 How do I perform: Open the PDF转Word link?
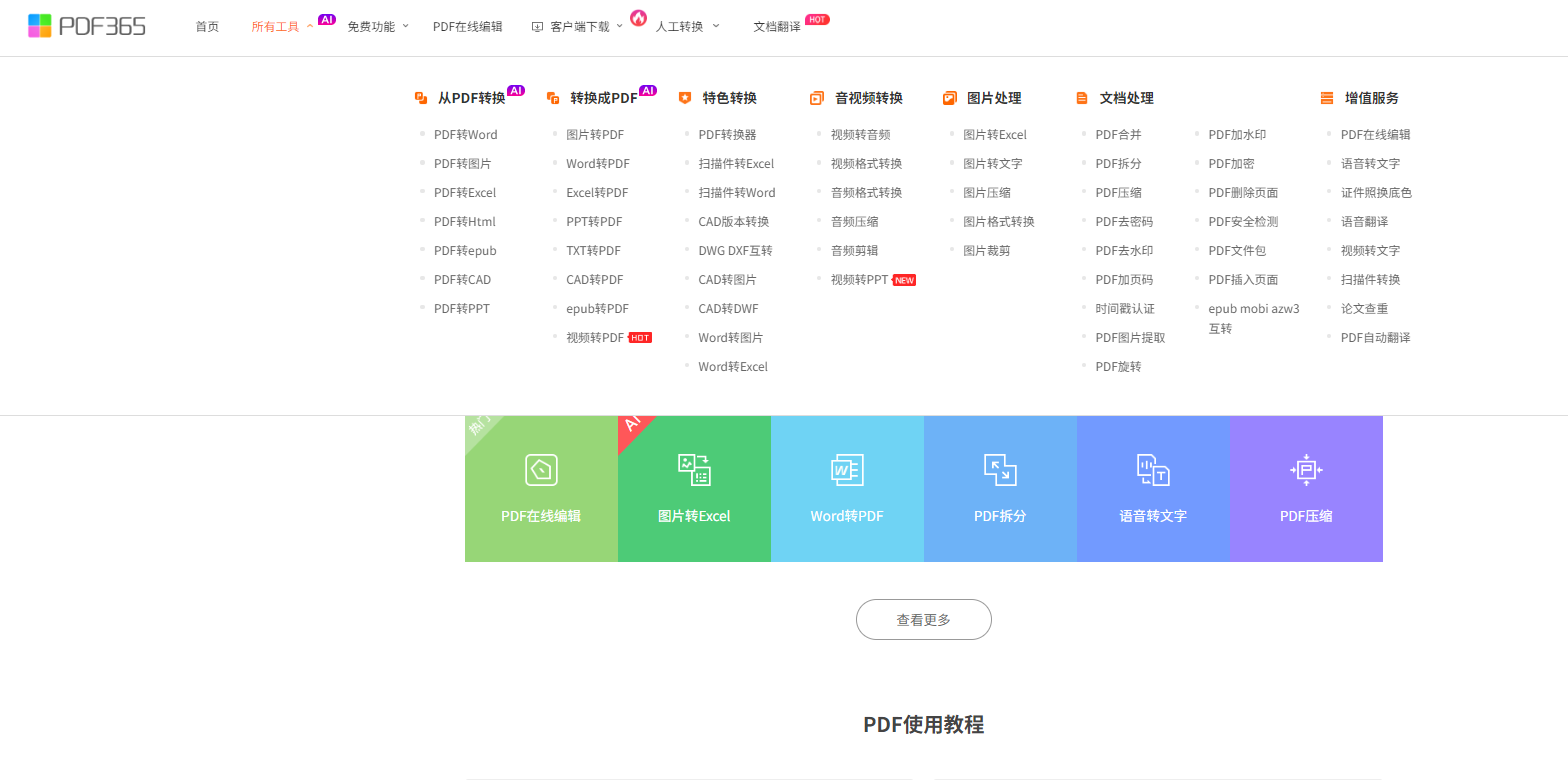465,135
